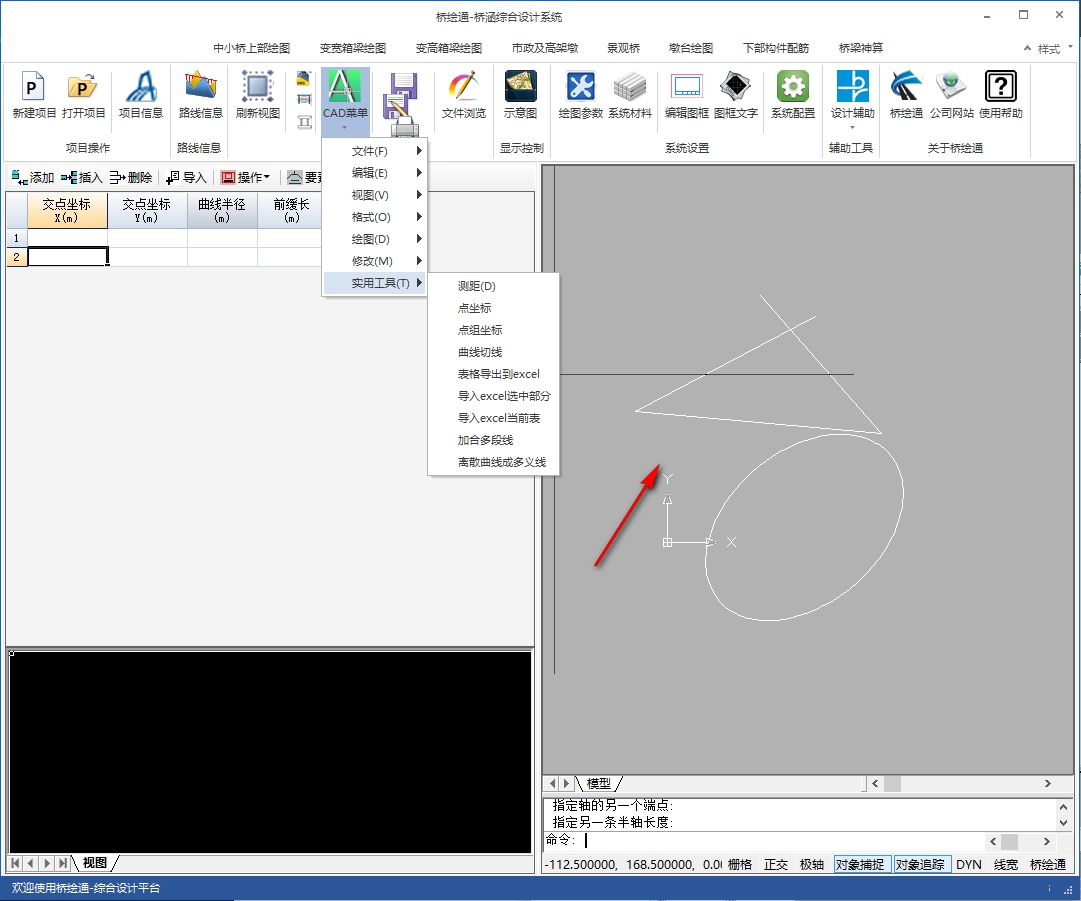The width and height of the screenshot is (1081, 901).
Task: Click the 视图 tab under the black preview
Action: 94,863
